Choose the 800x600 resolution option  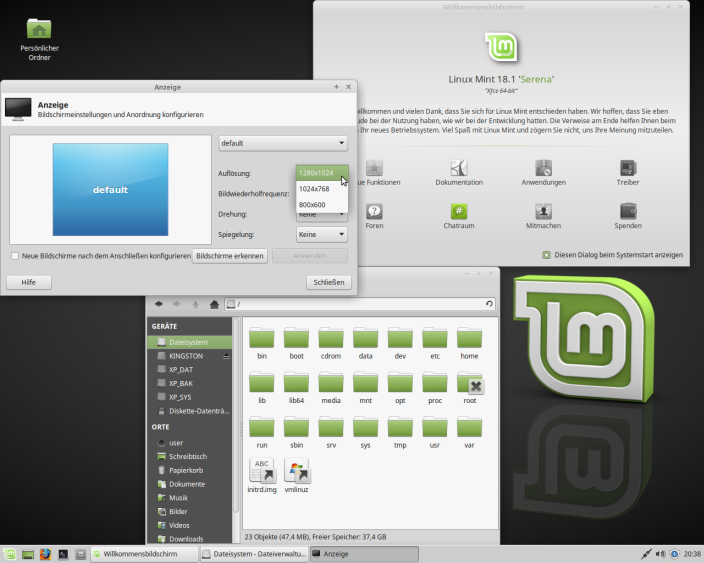coord(312,204)
